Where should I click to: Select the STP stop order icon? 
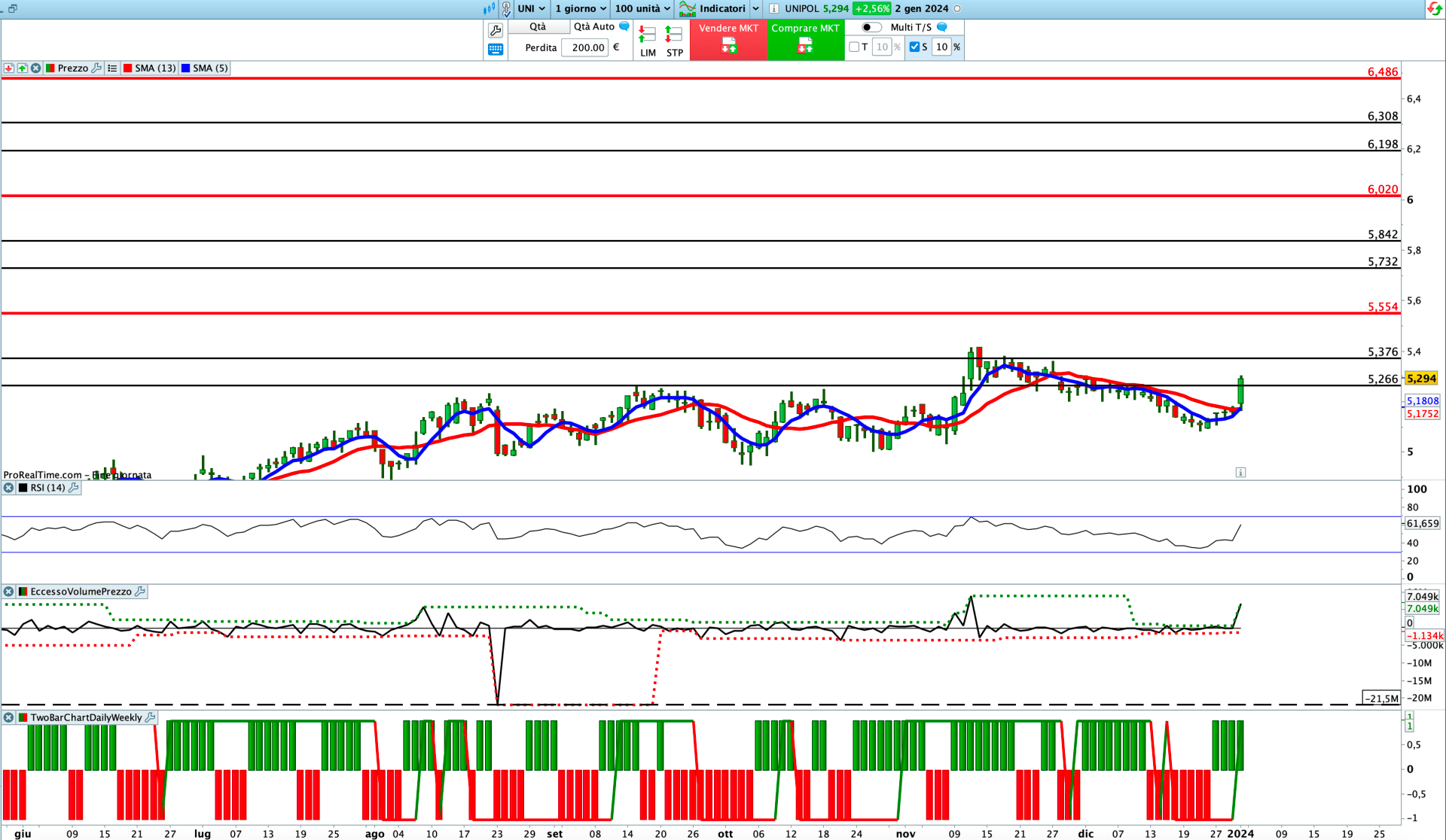pos(674,41)
